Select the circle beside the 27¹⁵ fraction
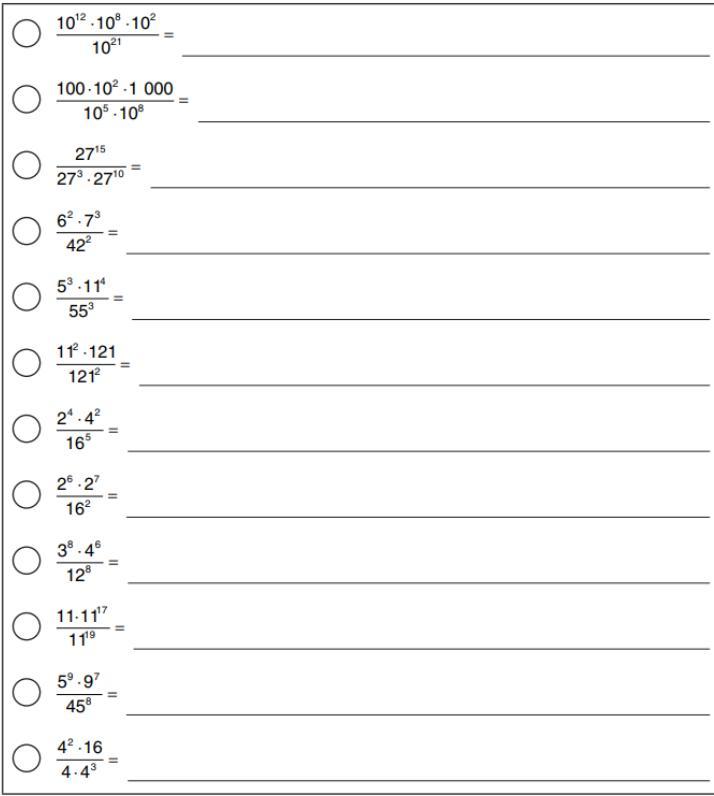 26,166
